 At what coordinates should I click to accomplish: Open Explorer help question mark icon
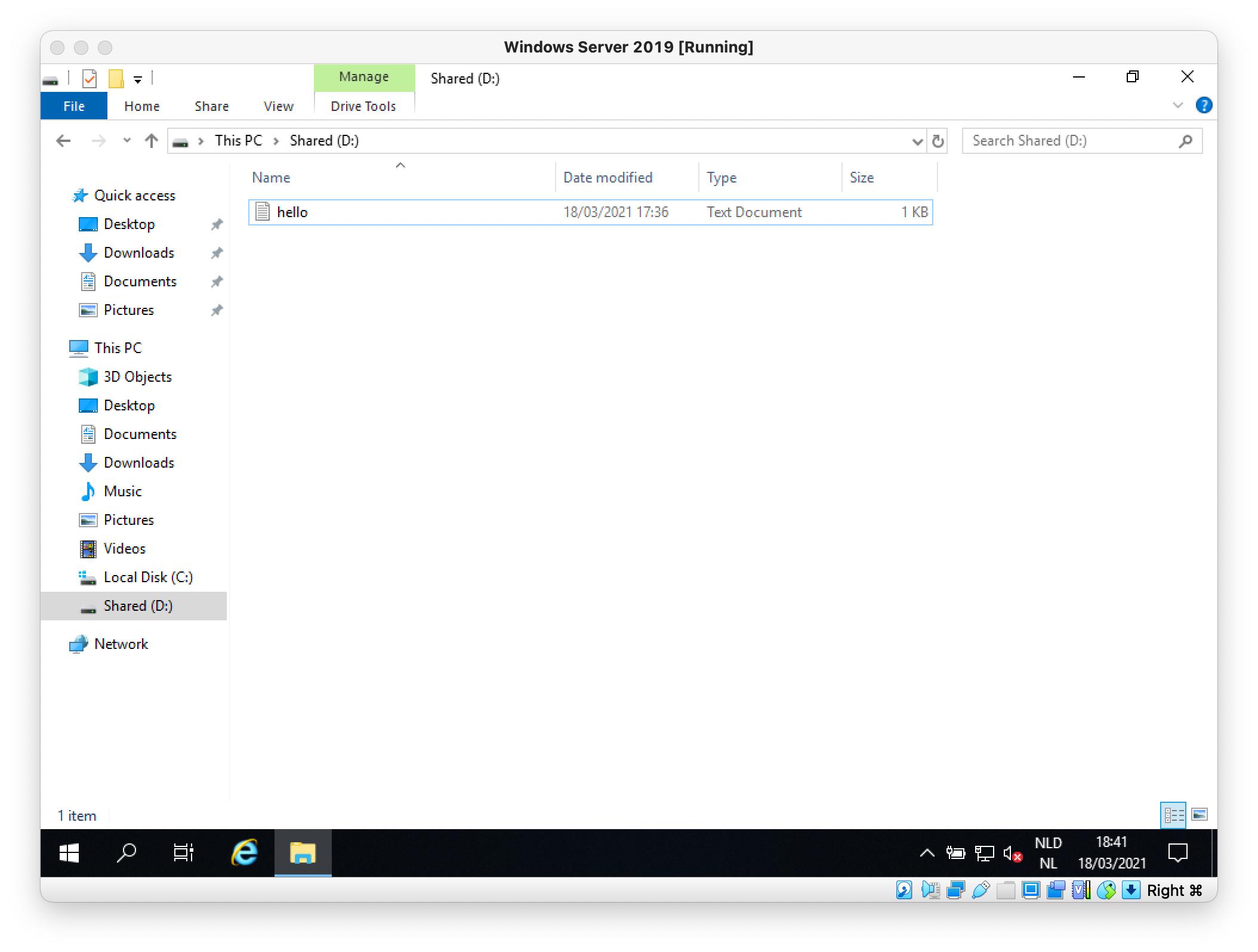click(1204, 106)
